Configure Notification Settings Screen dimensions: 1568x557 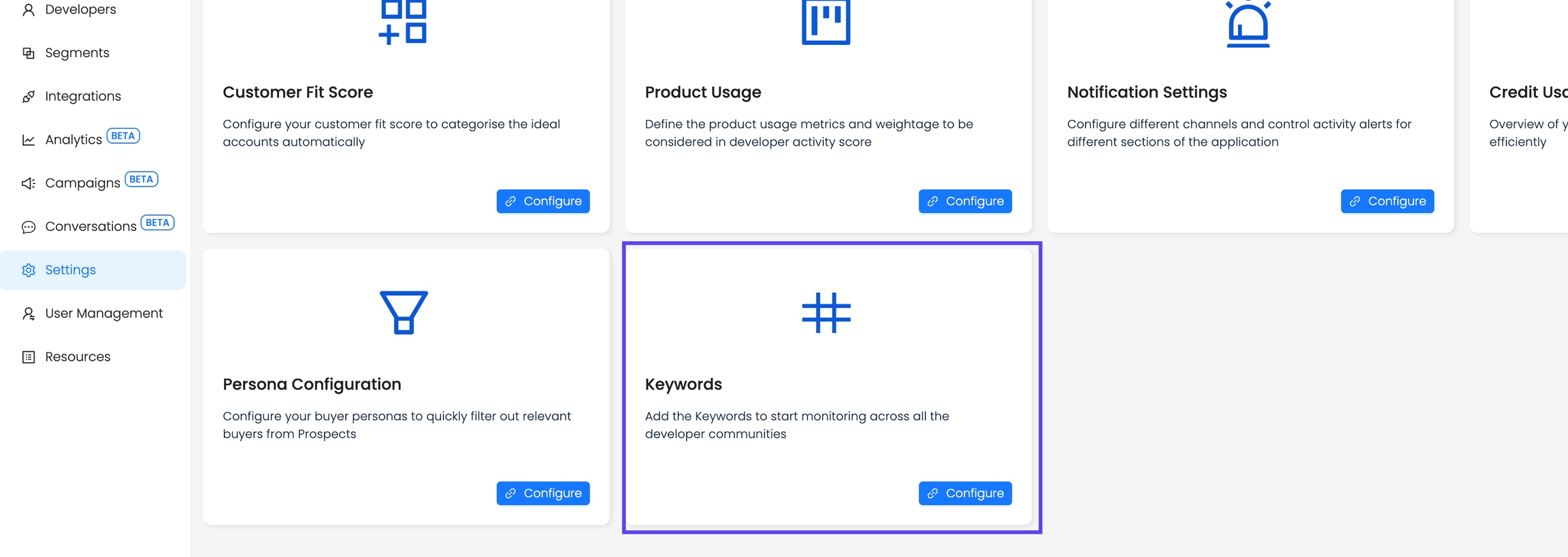[1387, 202]
